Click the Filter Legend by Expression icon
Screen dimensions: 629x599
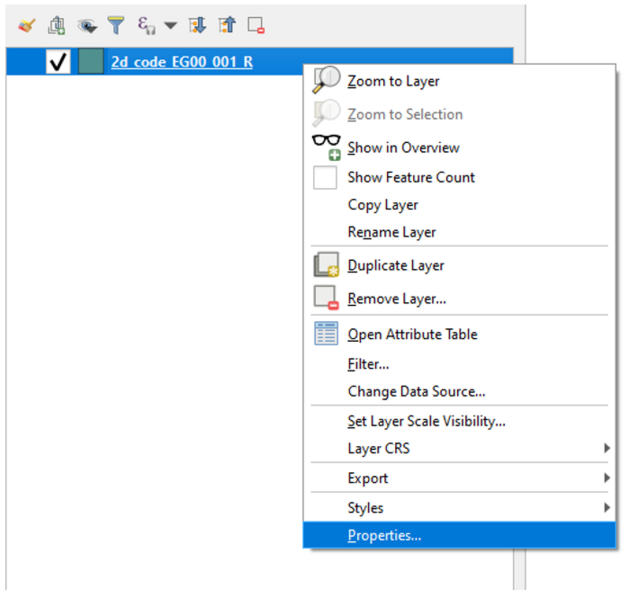point(146,24)
